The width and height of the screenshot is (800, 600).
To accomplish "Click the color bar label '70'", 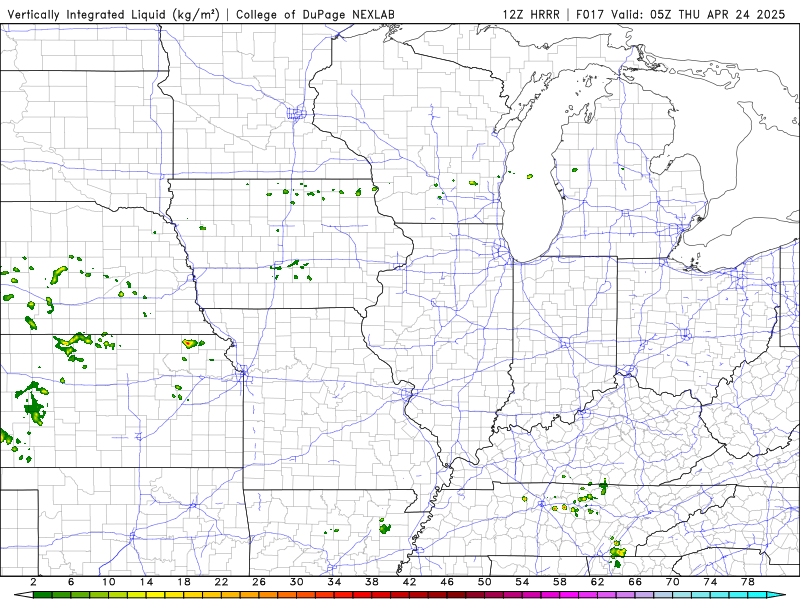I will pyautogui.click(x=672, y=582).
